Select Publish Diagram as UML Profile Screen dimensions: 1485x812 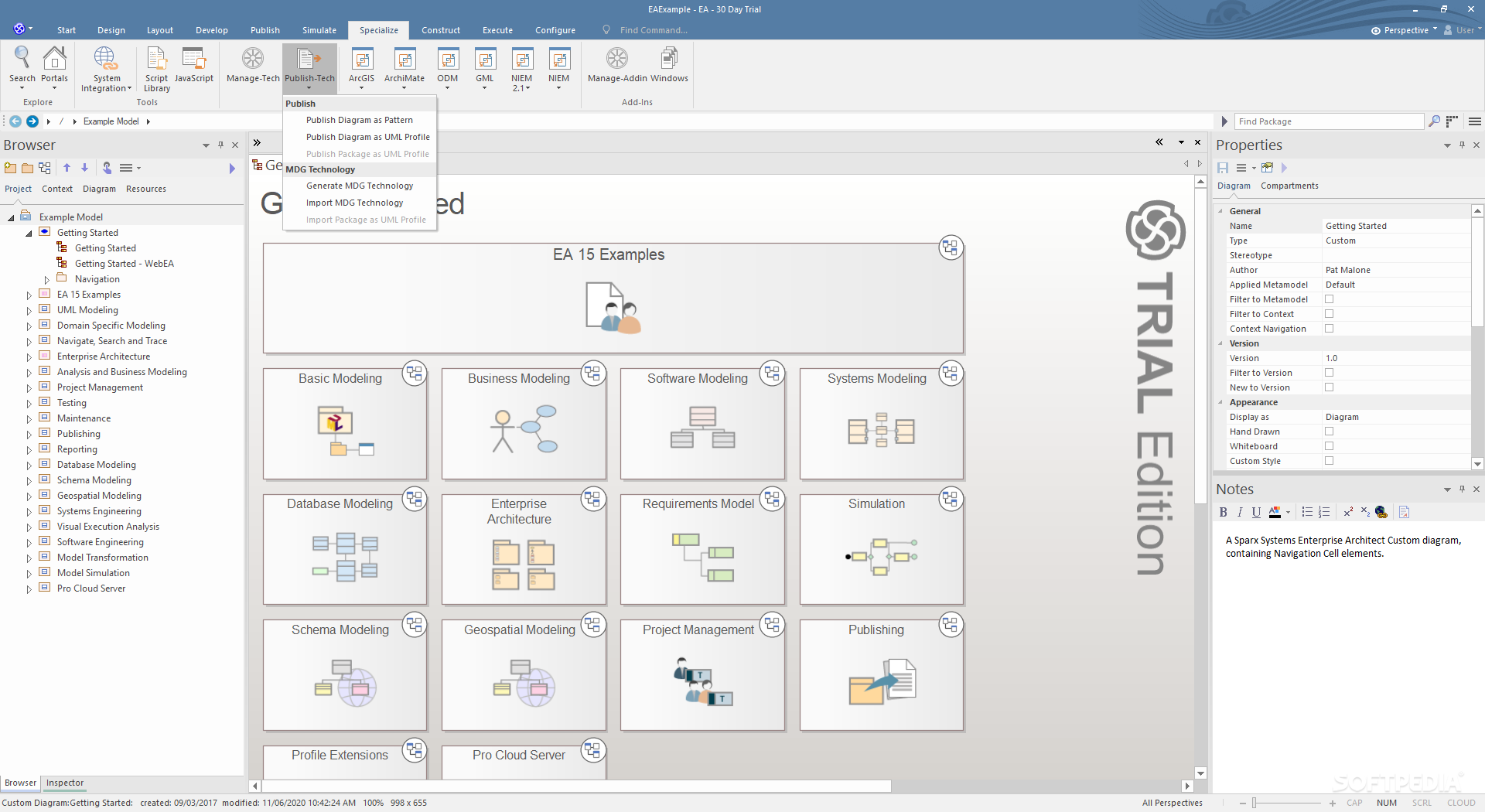coord(367,137)
